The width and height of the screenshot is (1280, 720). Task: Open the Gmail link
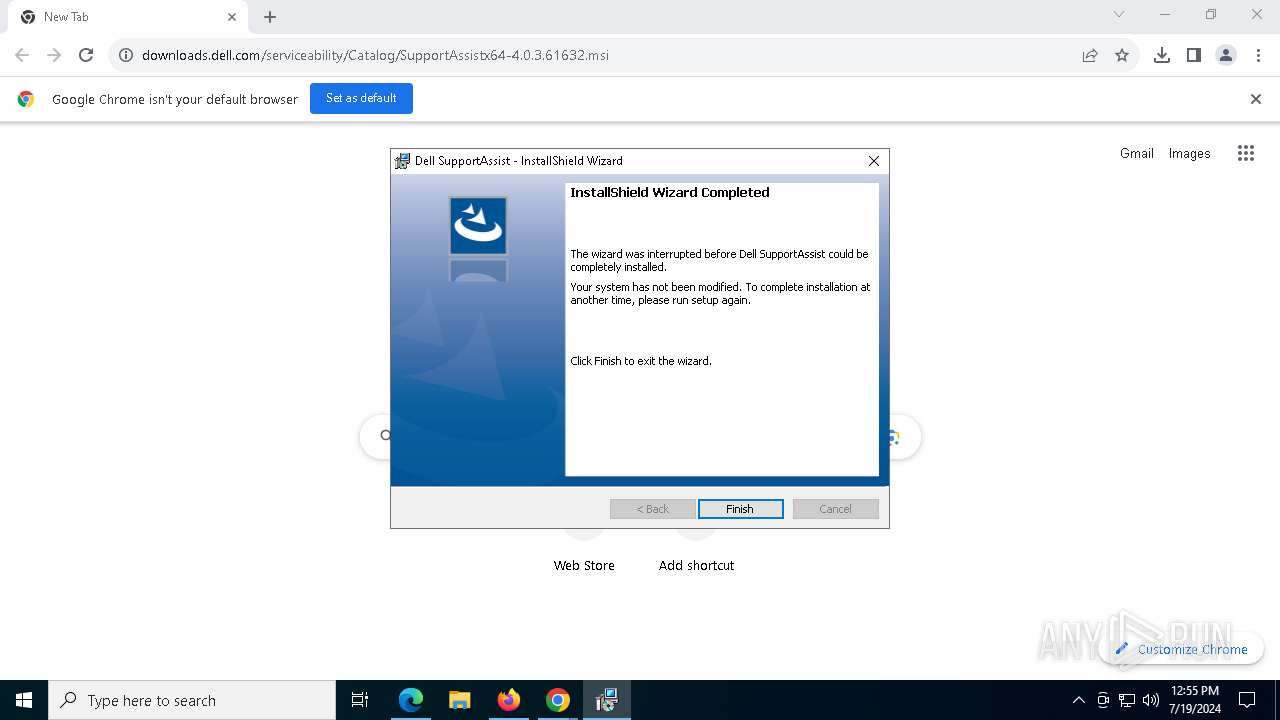tap(1137, 153)
